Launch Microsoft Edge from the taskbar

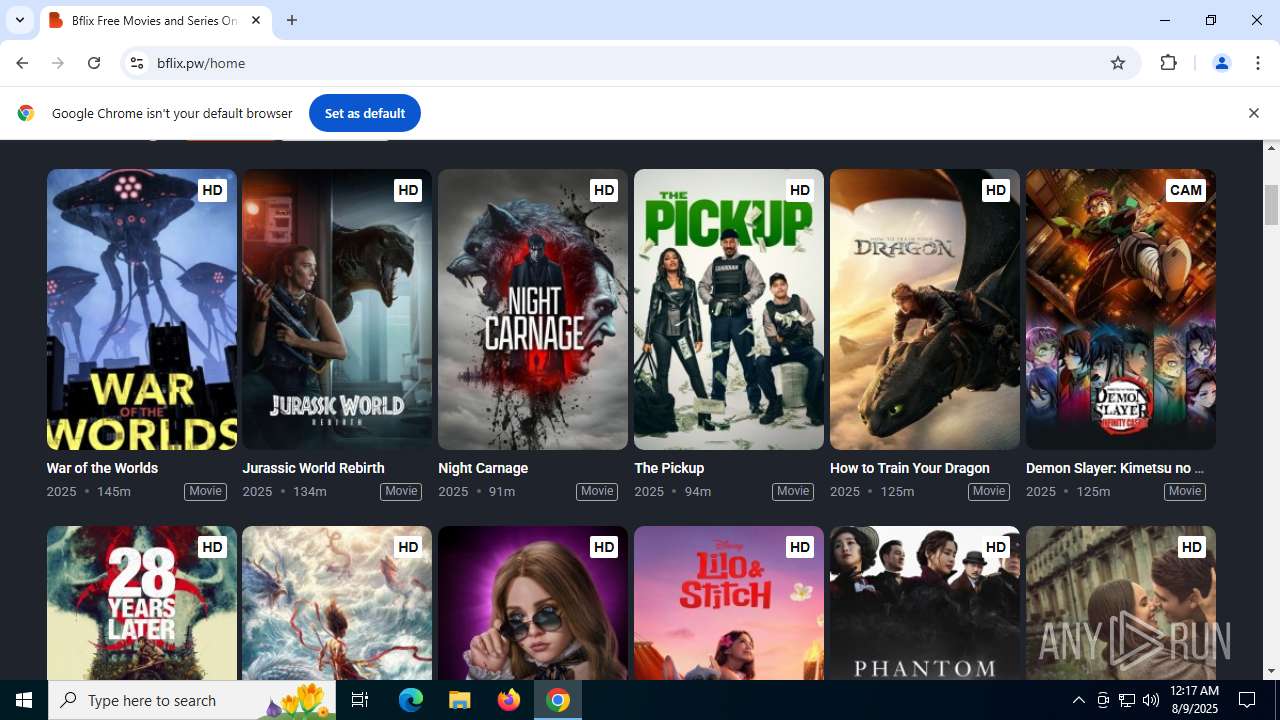pyautogui.click(x=411, y=700)
